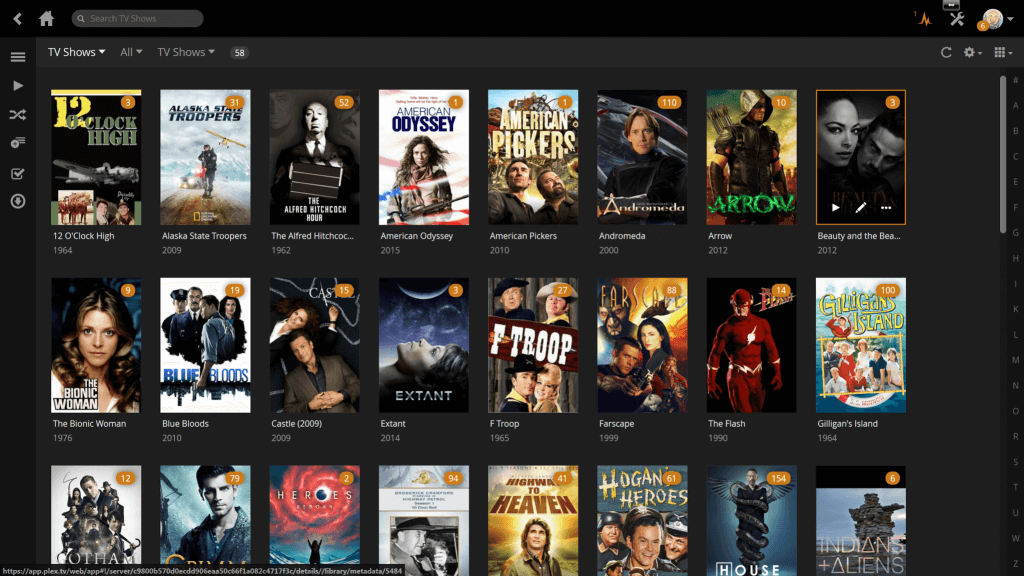The image size is (1024, 576).
Task: Click the American Pickers title link
Action: coord(523,236)
